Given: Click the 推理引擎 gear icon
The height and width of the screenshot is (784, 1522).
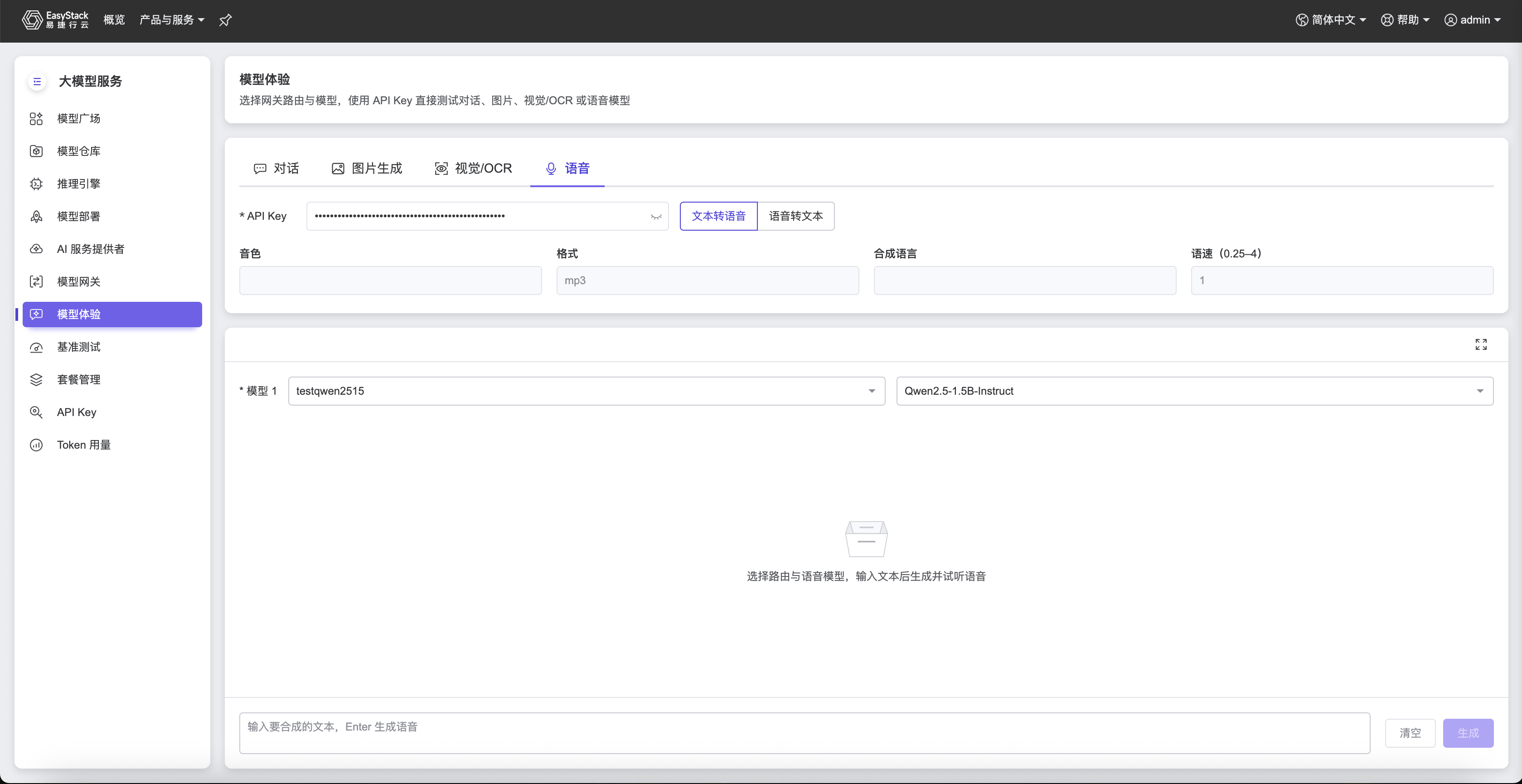Looking at the screenshot, I should click(x=36, y=184).
